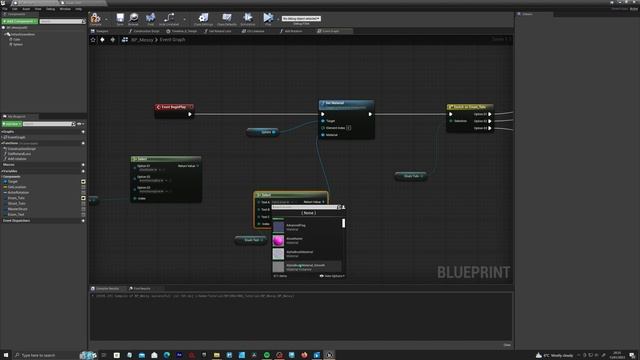Toggle the visibility eye for SetLocation variable
Viewport: 640px width, 360px height.
pos(83,187)
